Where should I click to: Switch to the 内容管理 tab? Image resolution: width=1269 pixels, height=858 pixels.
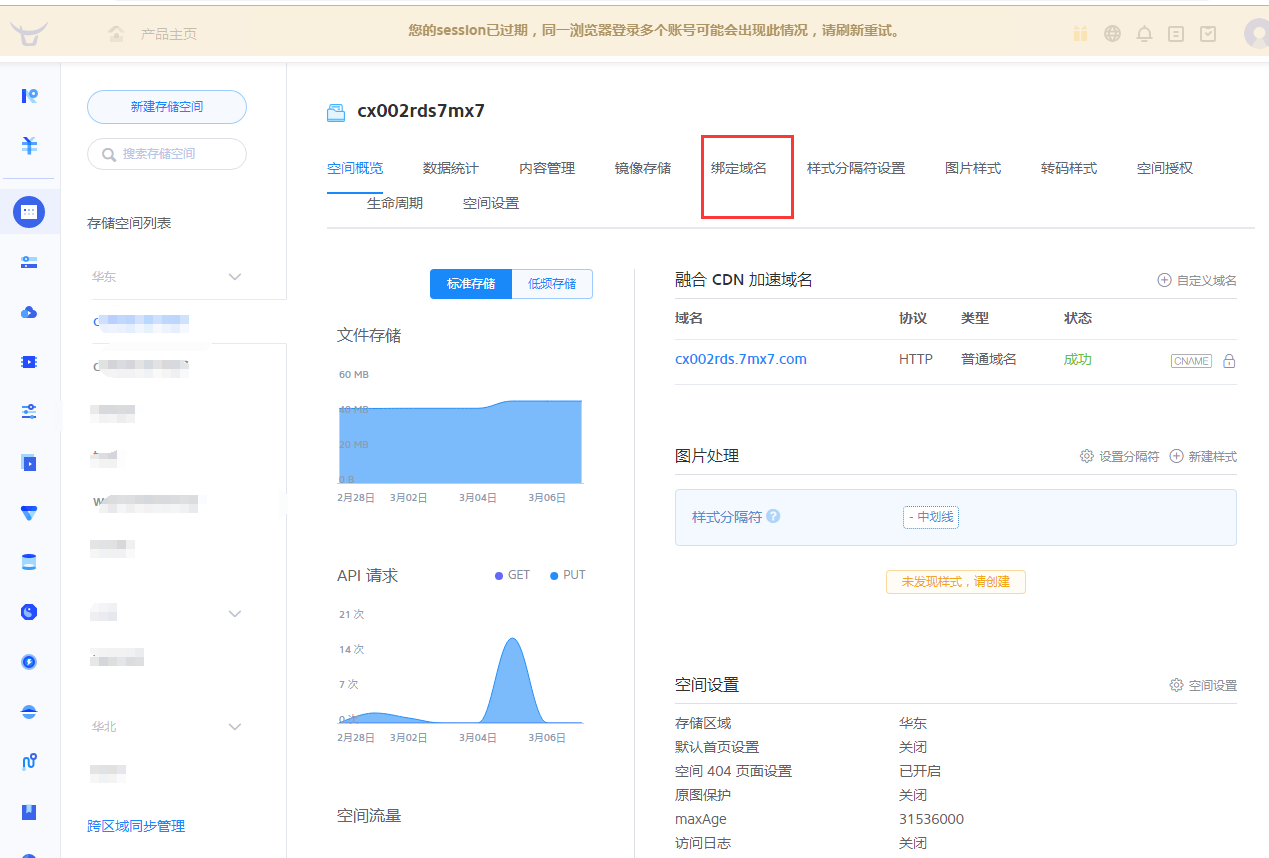click(x=547, y=168)
